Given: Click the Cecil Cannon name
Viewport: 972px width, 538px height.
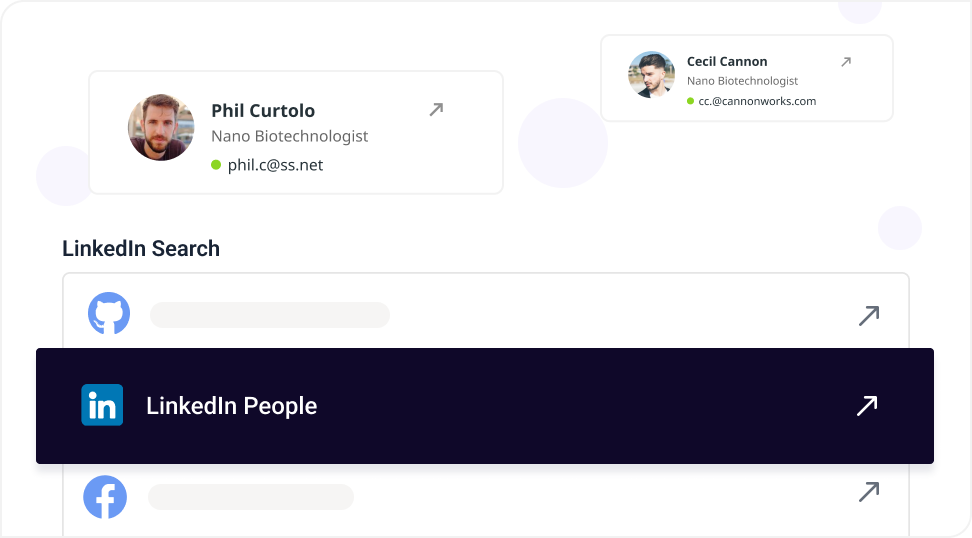Looking at the screenshot, I should click(727, 62).
